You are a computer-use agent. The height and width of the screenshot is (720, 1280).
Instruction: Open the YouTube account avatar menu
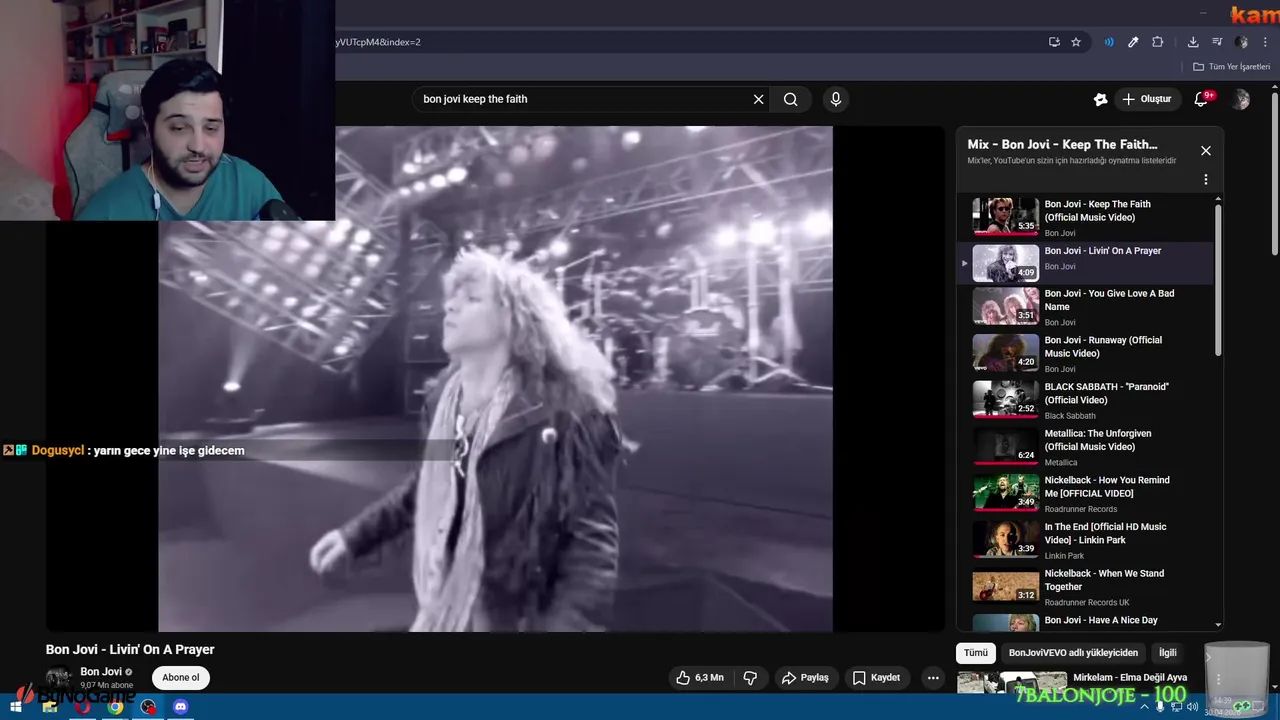(1241, 99)
